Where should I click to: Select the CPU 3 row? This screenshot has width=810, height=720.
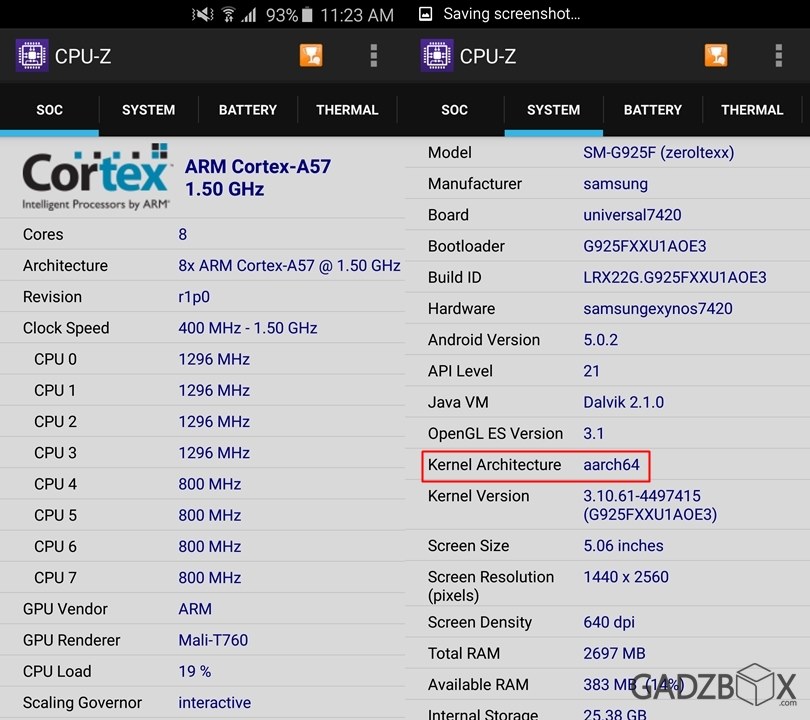click(202, 453)
